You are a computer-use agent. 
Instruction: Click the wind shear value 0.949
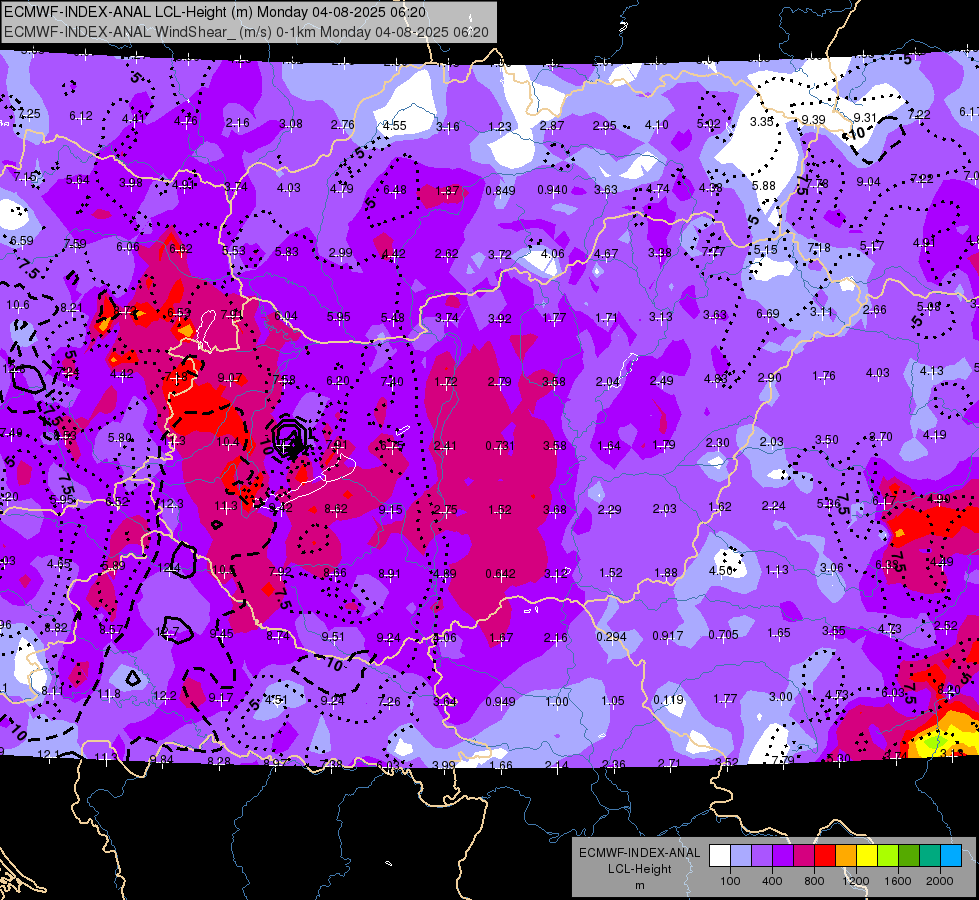tap(501, 702)
